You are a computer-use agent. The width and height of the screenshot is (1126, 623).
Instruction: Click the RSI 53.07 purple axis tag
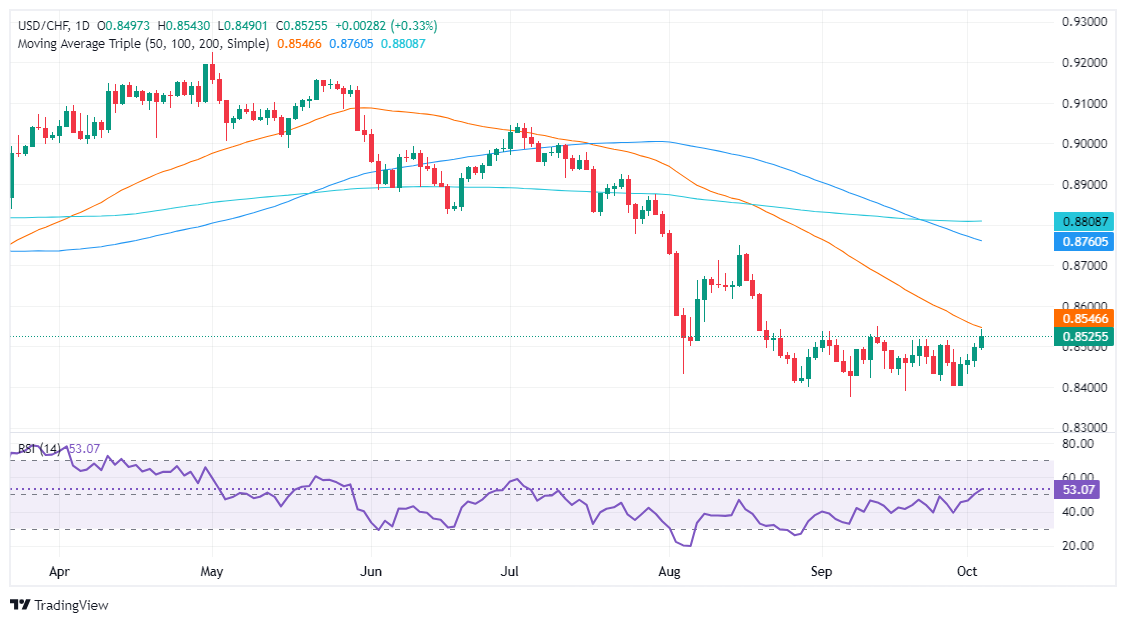tap(1077, 490)
